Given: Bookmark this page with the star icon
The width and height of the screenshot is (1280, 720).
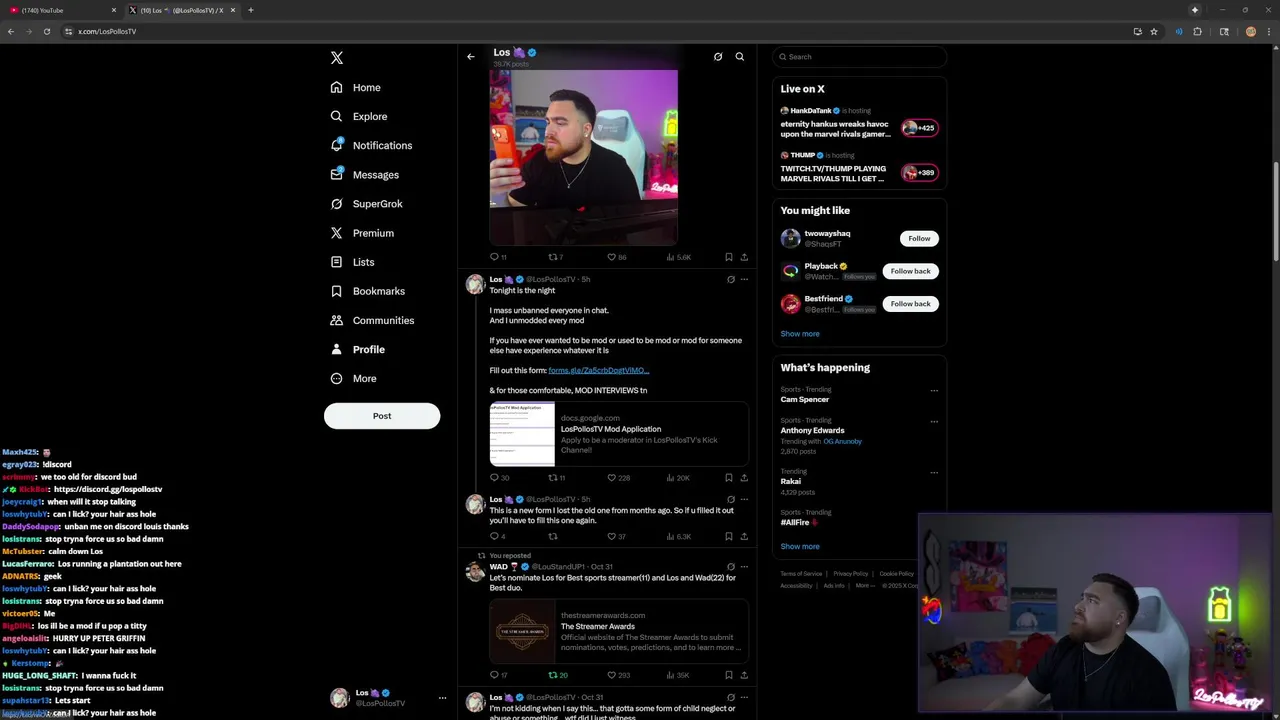Looking at the screenshot, I should coord(1154,31).
